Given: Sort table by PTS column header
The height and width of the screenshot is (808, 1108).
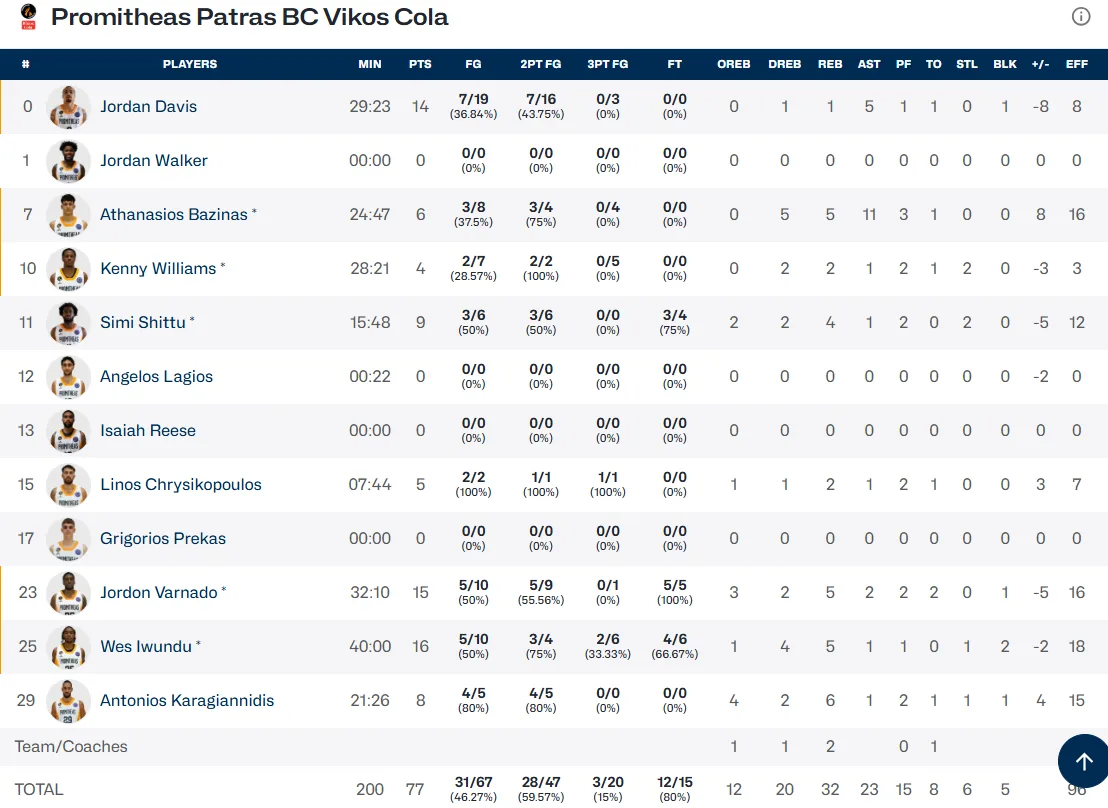Looking at the screenshot, I should click(420, 64).
